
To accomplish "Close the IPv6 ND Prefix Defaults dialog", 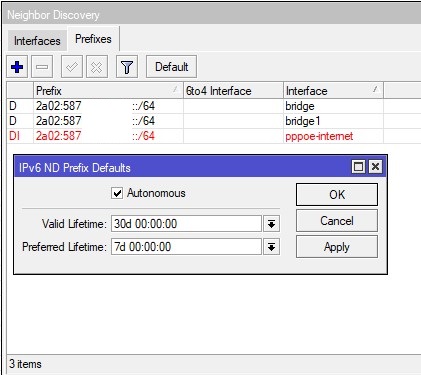I will [x=375, y=166].
